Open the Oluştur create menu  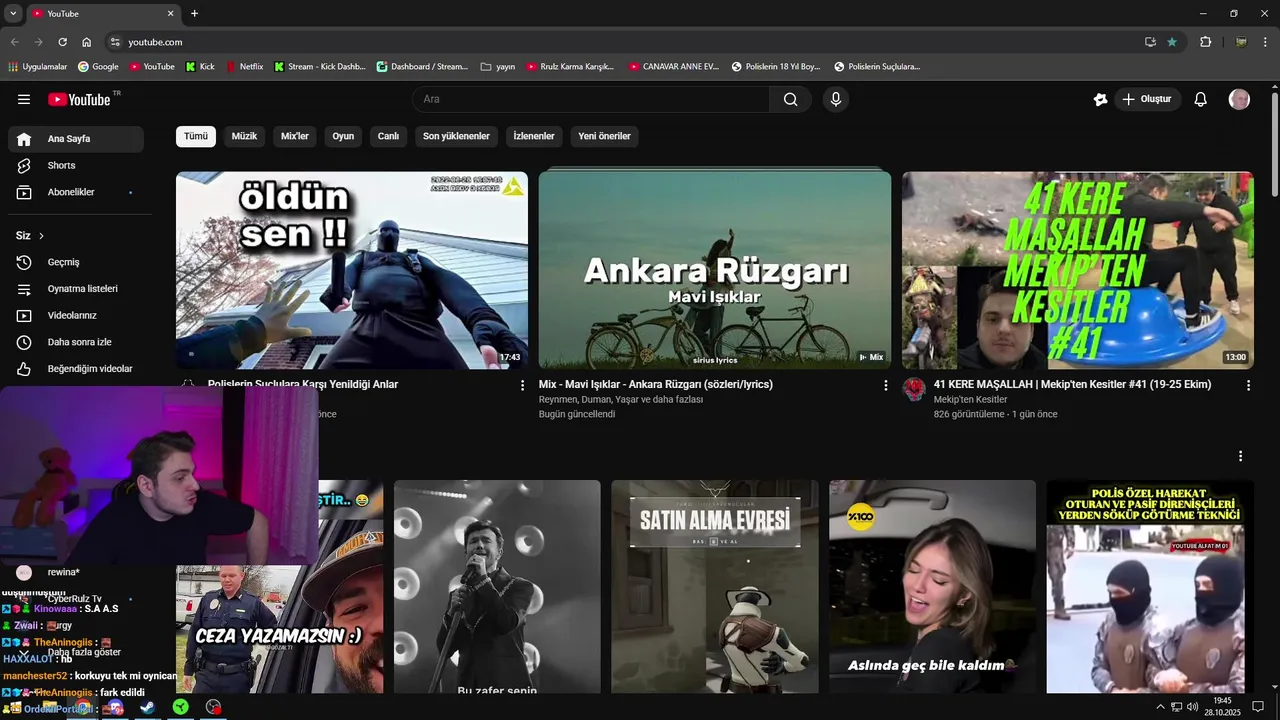(x=1146, y=99)
